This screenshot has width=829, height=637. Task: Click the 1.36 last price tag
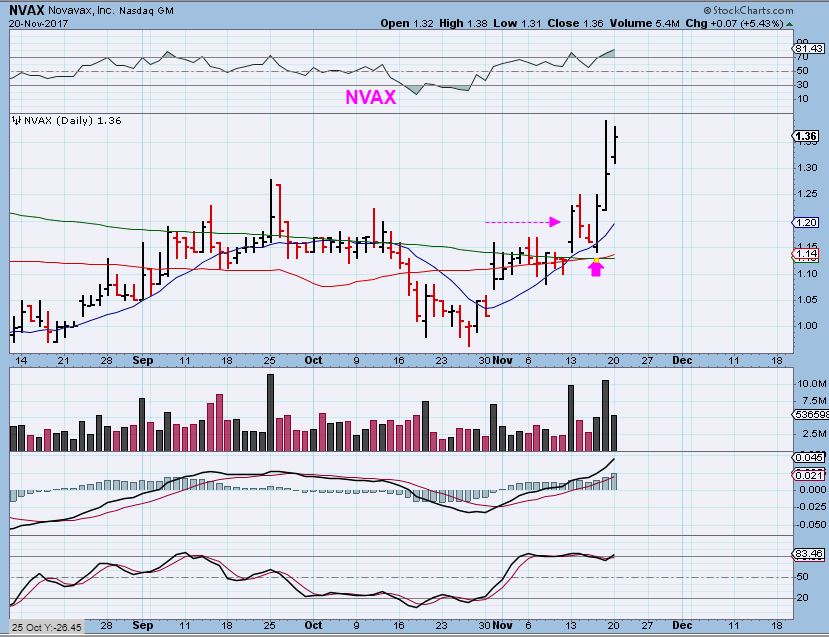pos(806,136)
